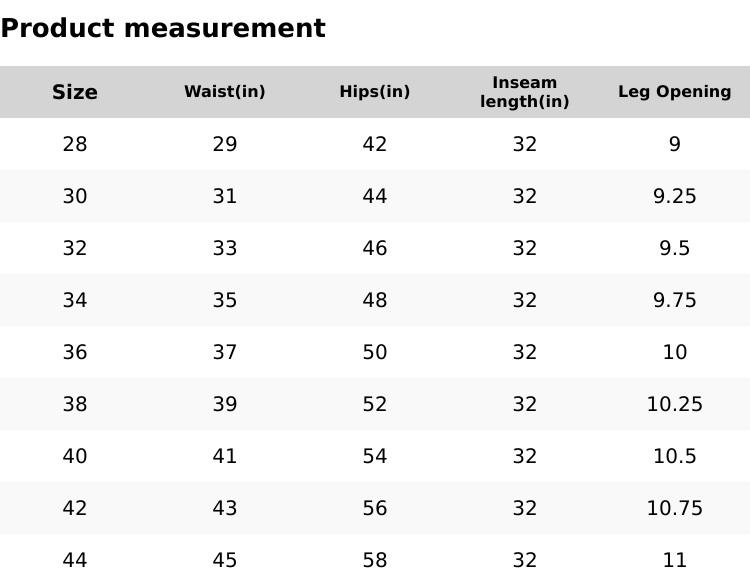Click the inseam value in size 28 row
This screenshot has width=750, height=586.
(x=525, y=144)
